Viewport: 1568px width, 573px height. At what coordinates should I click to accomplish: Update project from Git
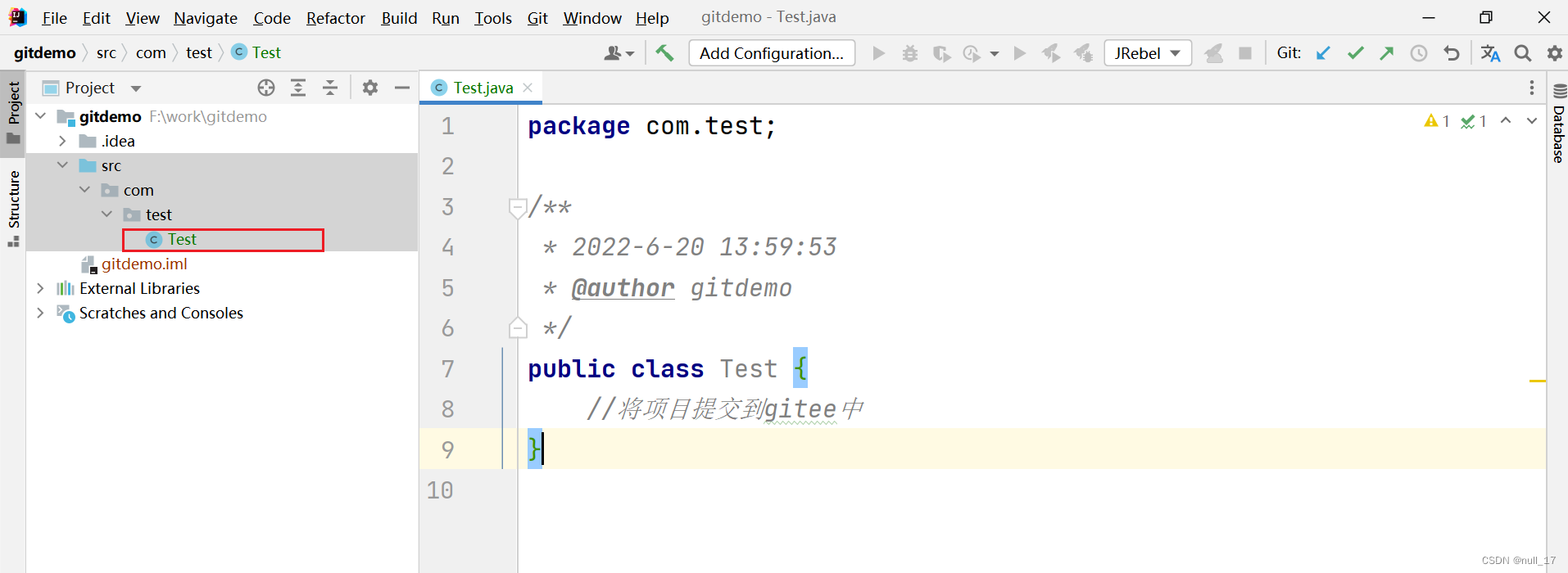pyautogui.click(x=1324, y=52)
